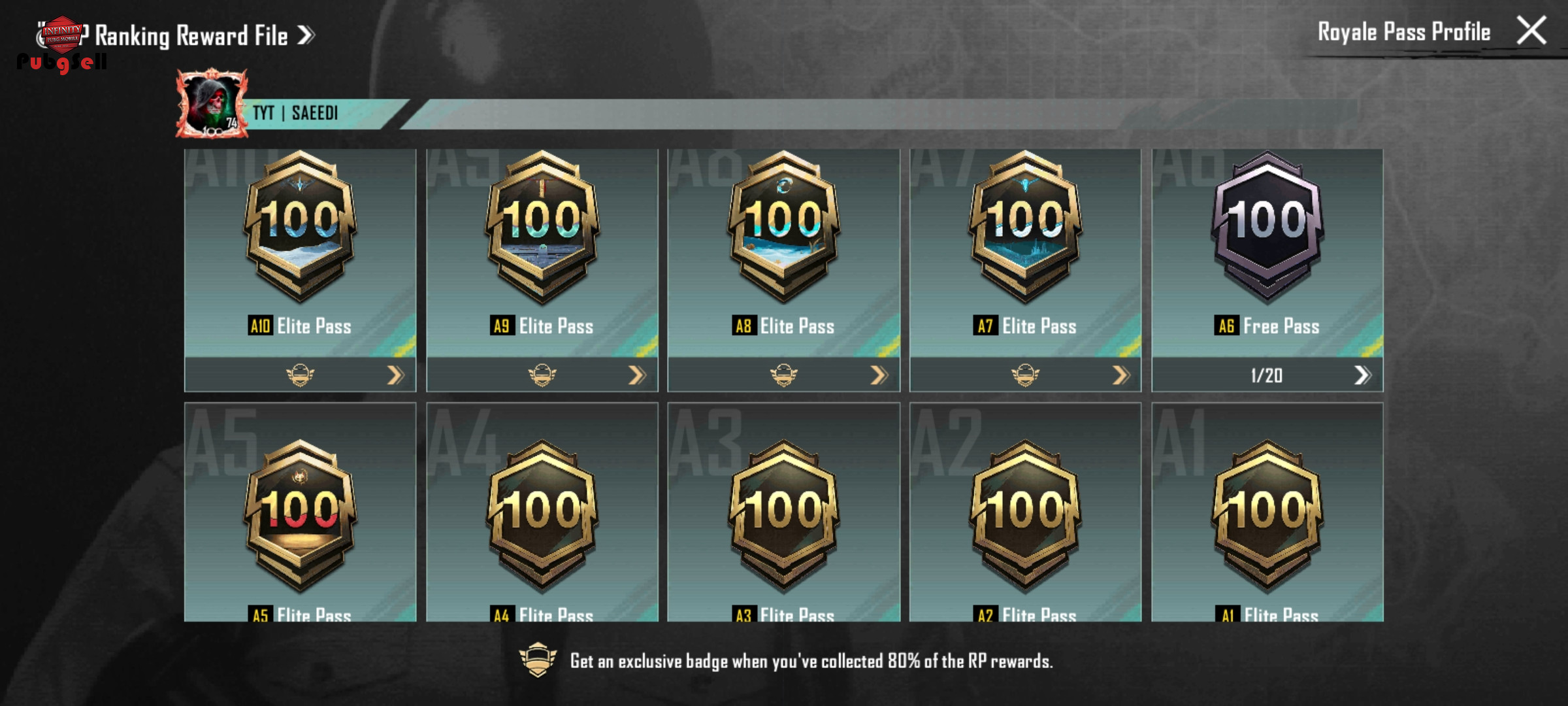Select the A3 Elite Pass card

784,512
